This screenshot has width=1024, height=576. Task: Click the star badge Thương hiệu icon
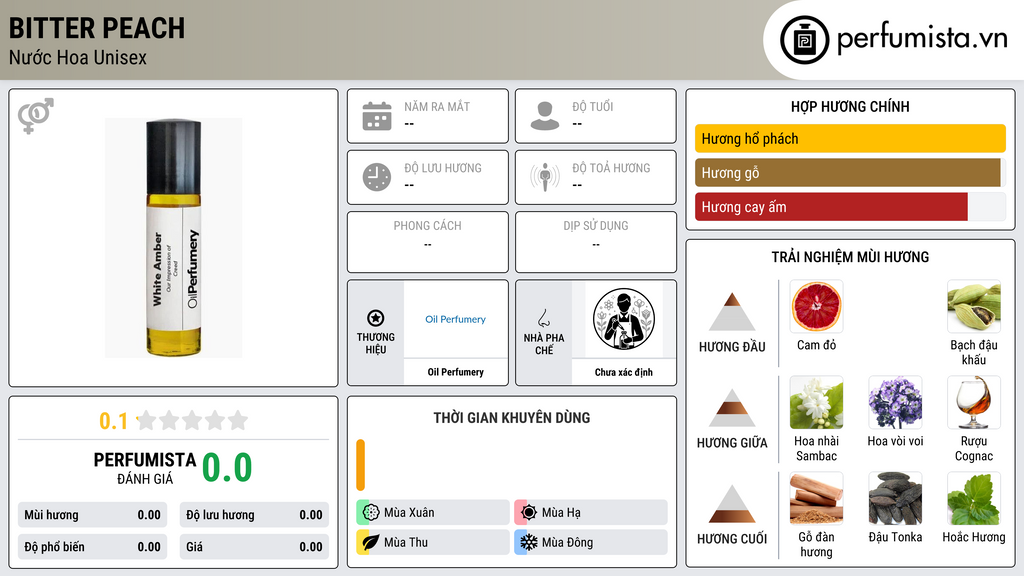376,318
